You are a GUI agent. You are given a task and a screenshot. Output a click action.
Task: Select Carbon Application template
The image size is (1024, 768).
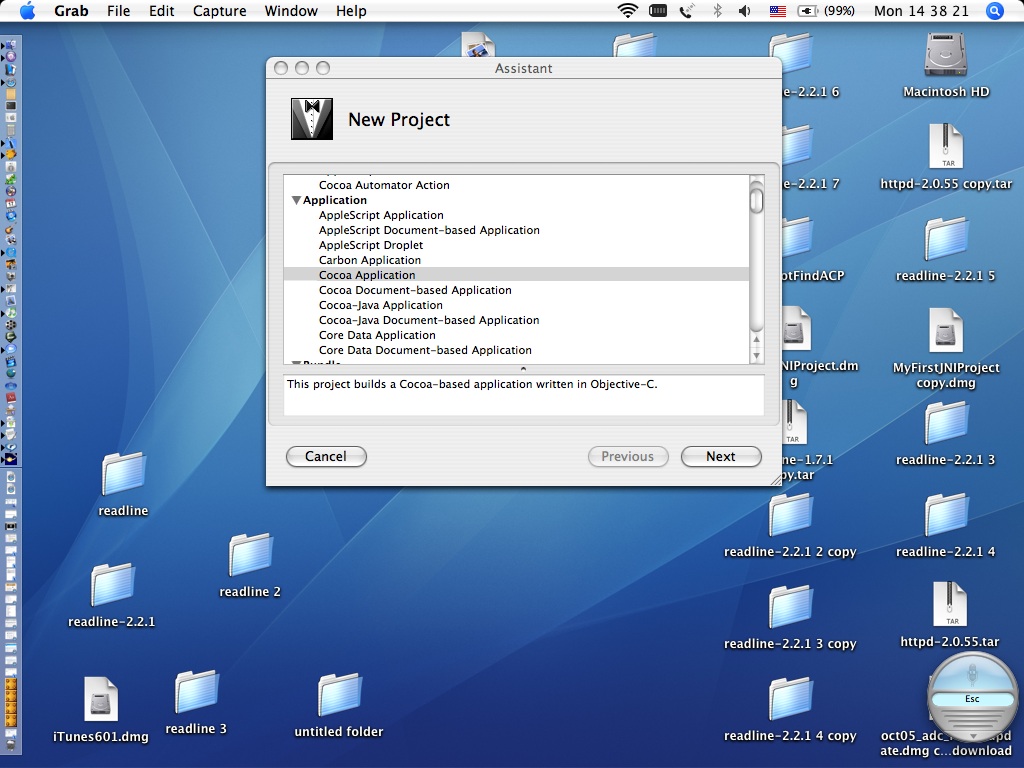(370, 261)
